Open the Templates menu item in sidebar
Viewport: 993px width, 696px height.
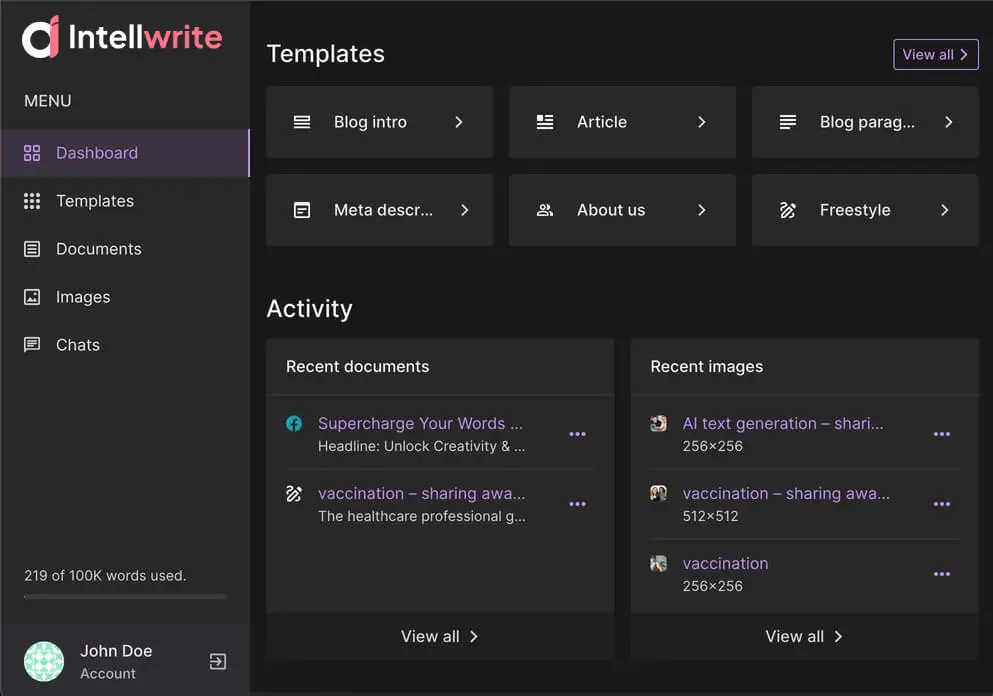[x=94, y=201]
